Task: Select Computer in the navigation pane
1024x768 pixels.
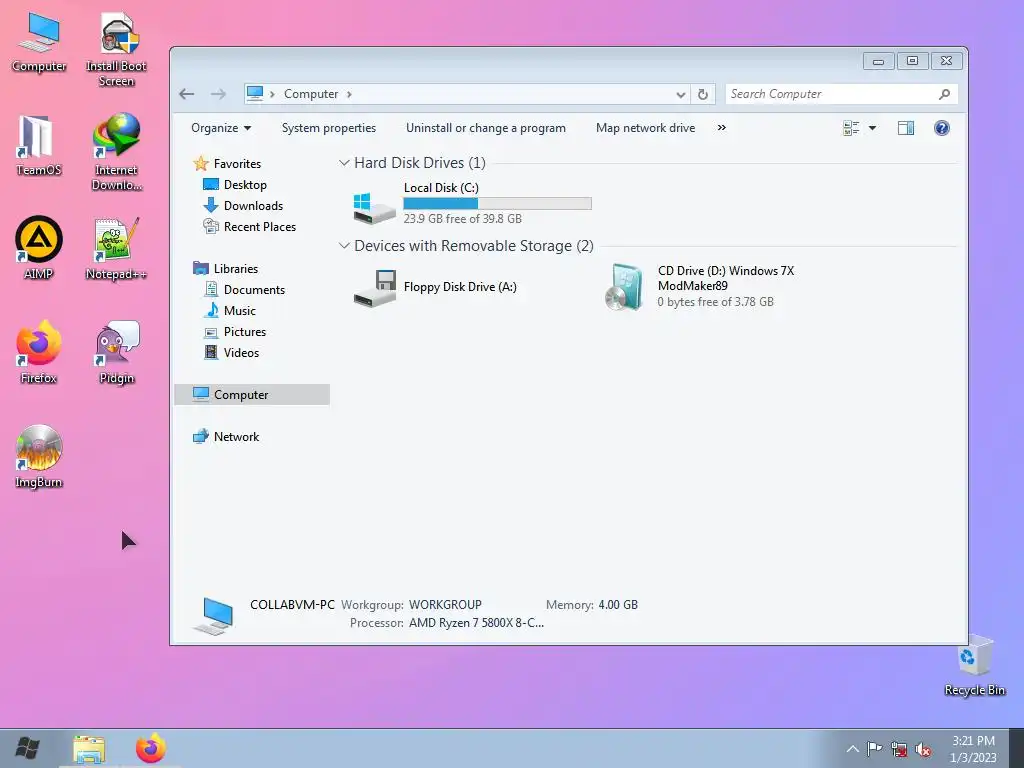Action: tap(252, 394)
